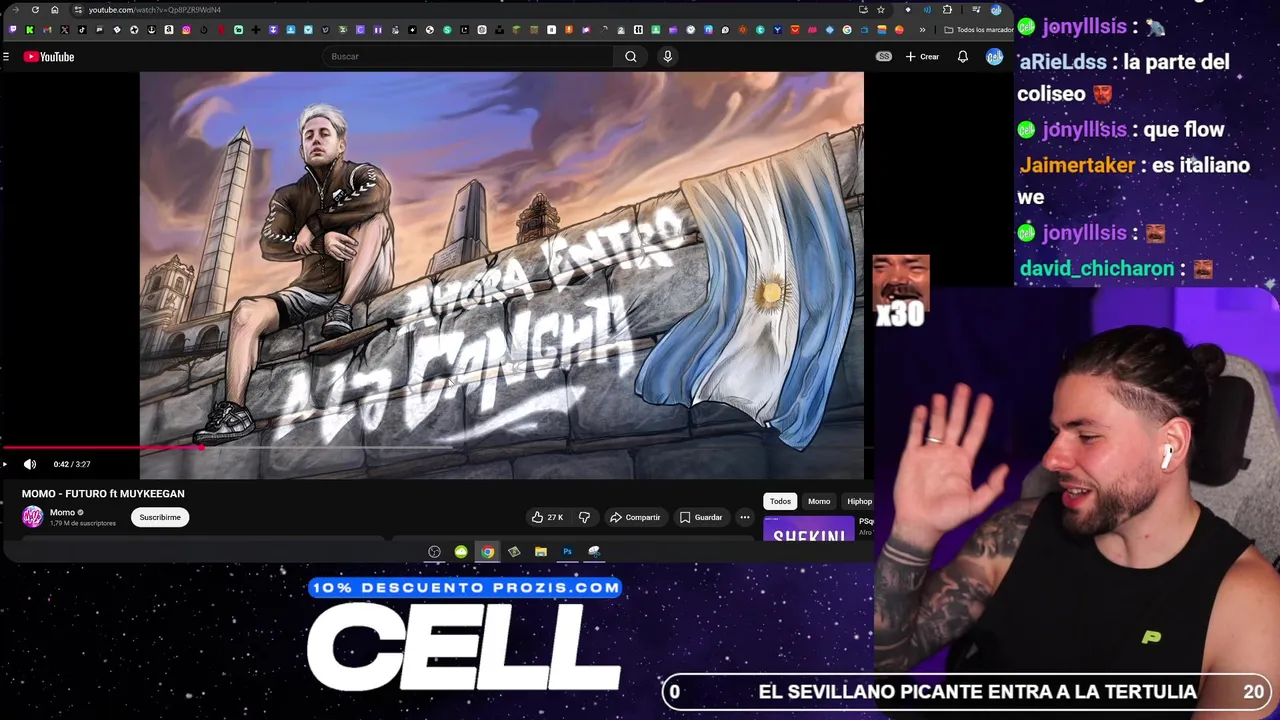Open File Explorer from the taskbar
The width and height of the screenshot is (1280, 720).
[541, 552]
